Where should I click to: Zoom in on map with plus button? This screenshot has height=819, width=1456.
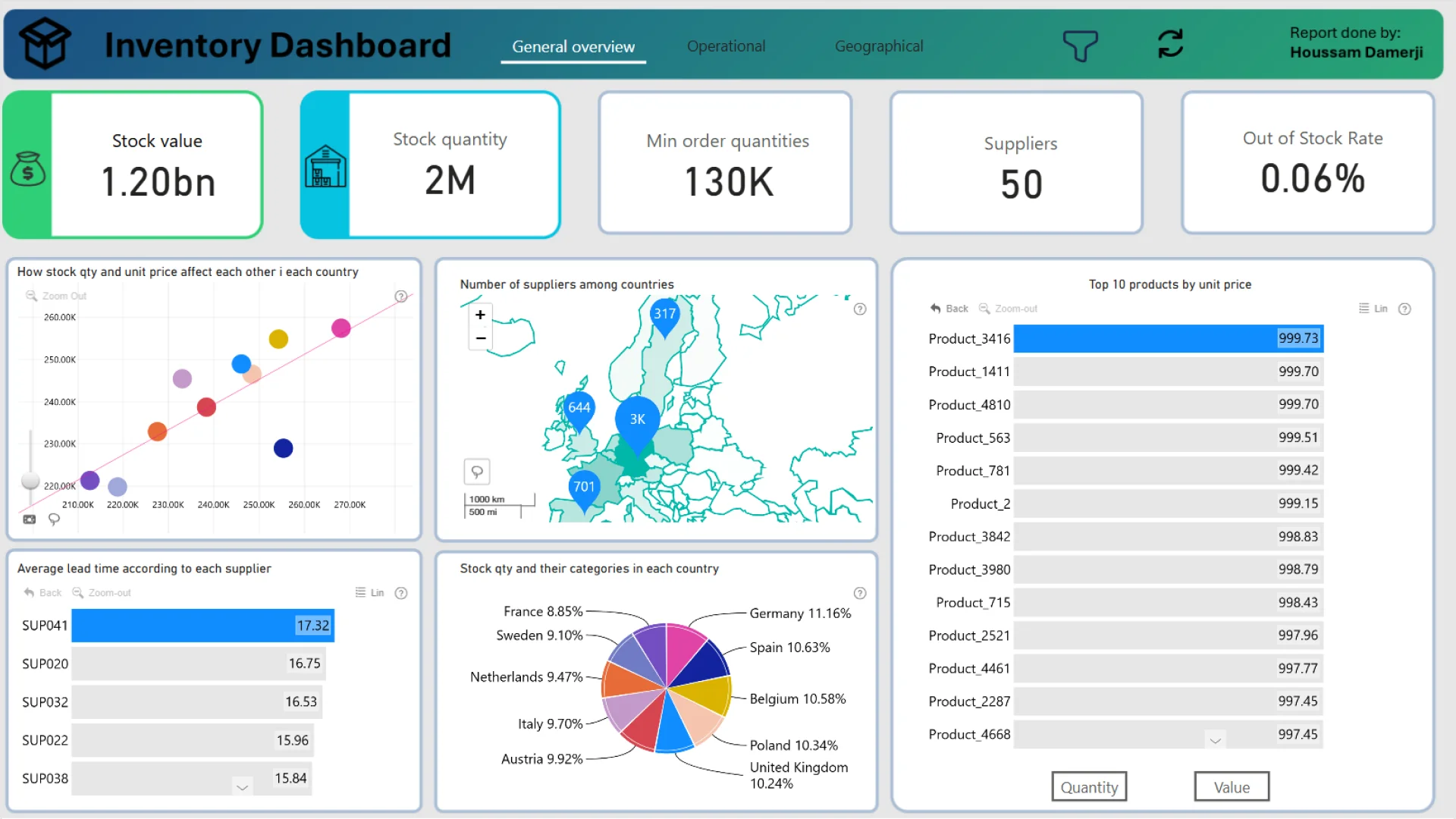coord(480,315)
